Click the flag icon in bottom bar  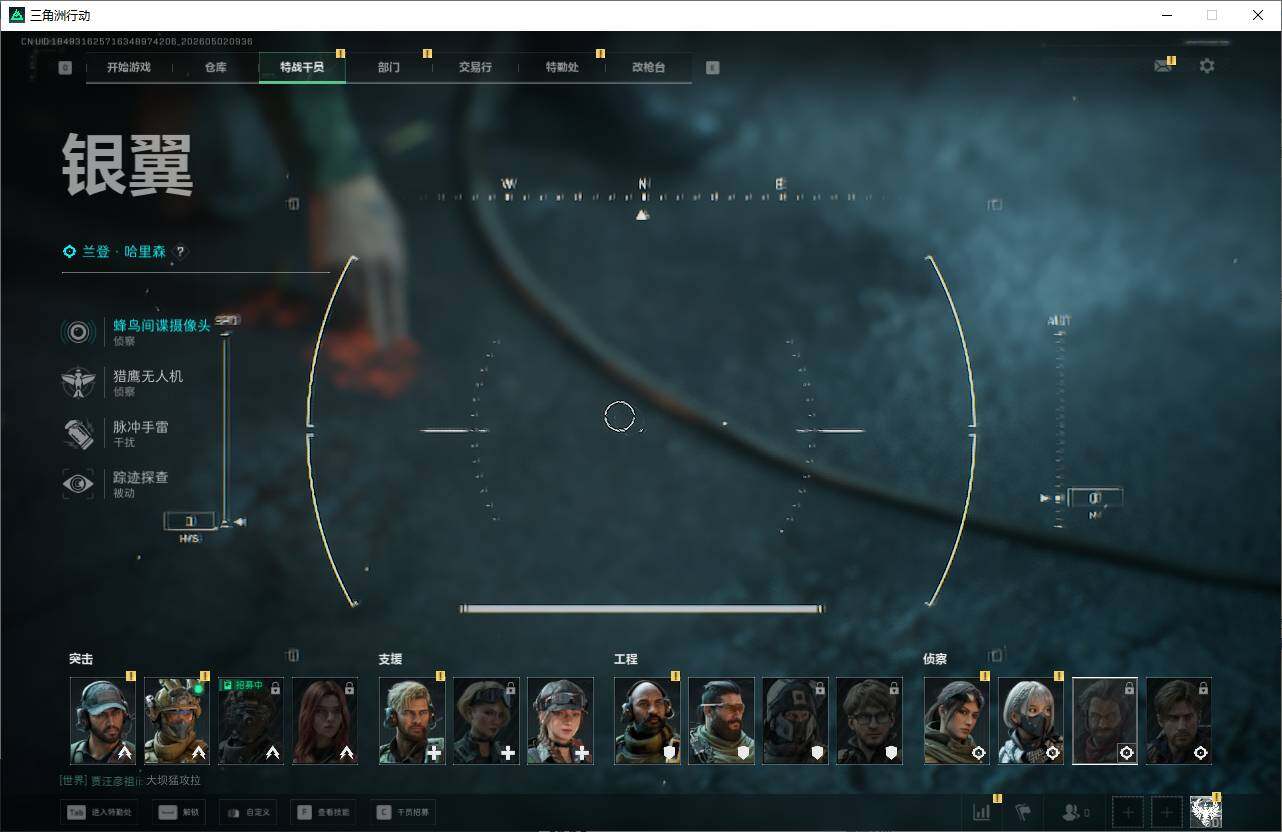point(1022,812)
